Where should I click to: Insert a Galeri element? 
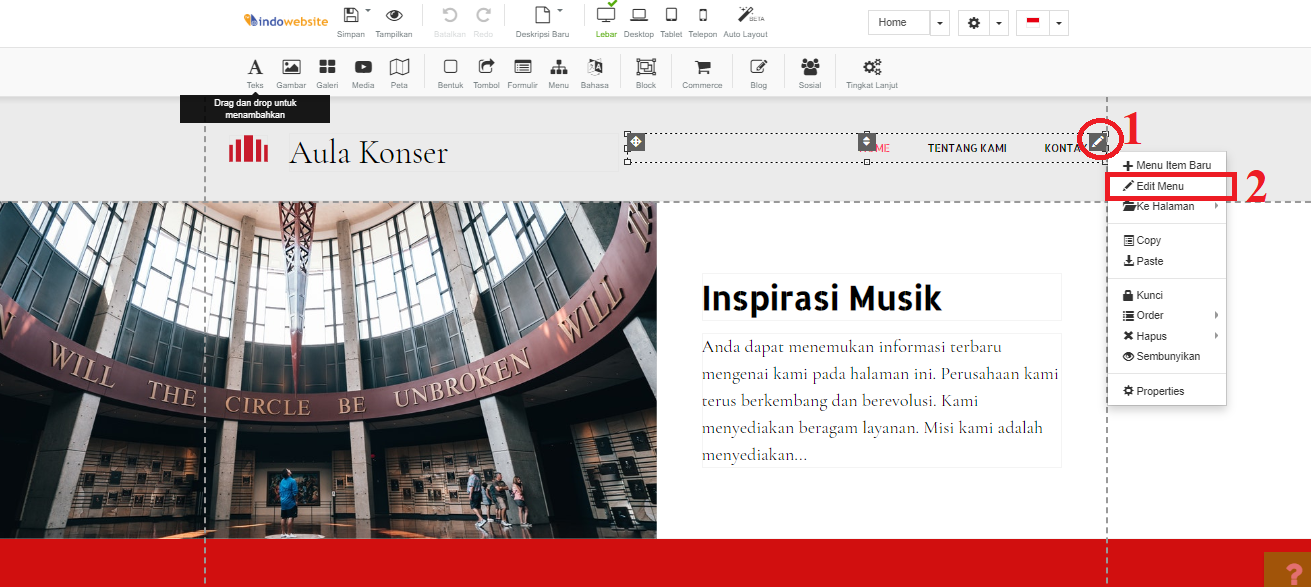tap(327, 70)
